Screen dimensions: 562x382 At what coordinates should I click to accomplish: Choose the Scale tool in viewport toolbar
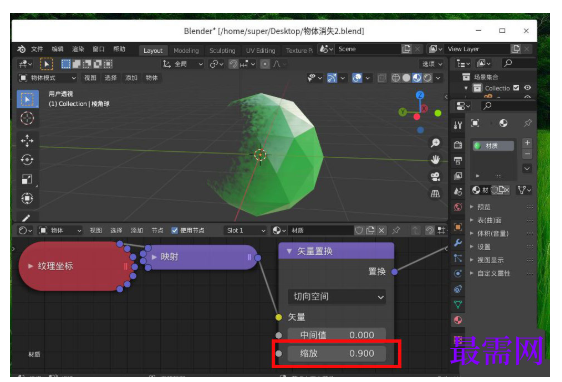coord(27,179)
